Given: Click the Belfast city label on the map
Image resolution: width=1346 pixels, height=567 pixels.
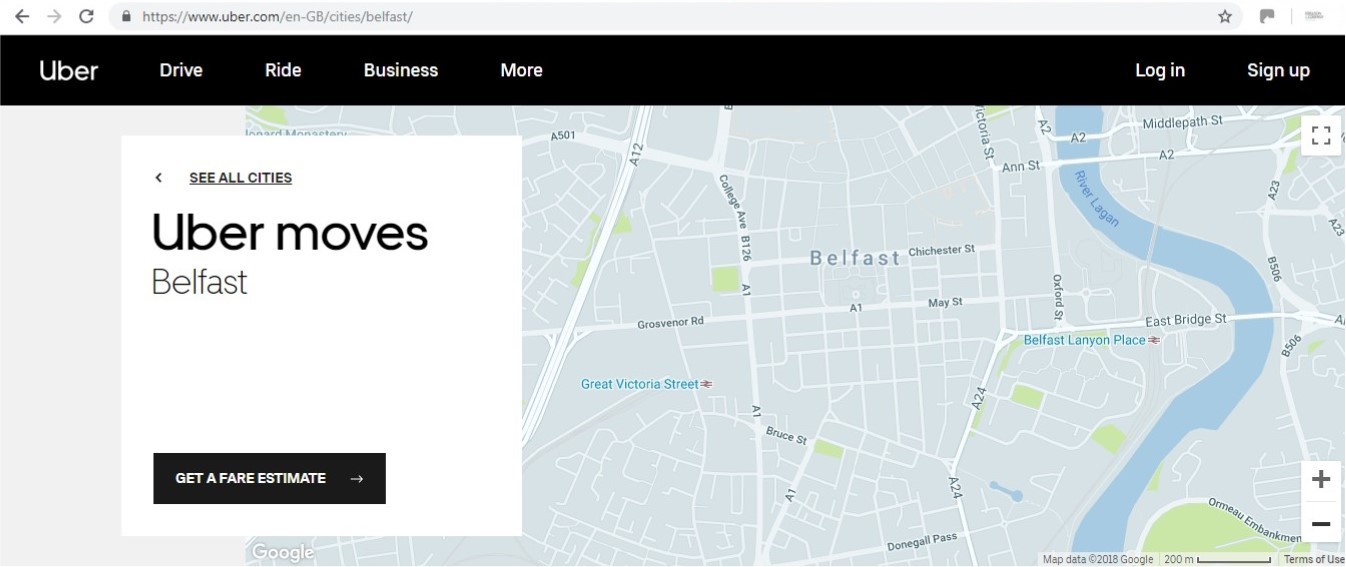Looking at the screenshot, I should tap(855, 258).
